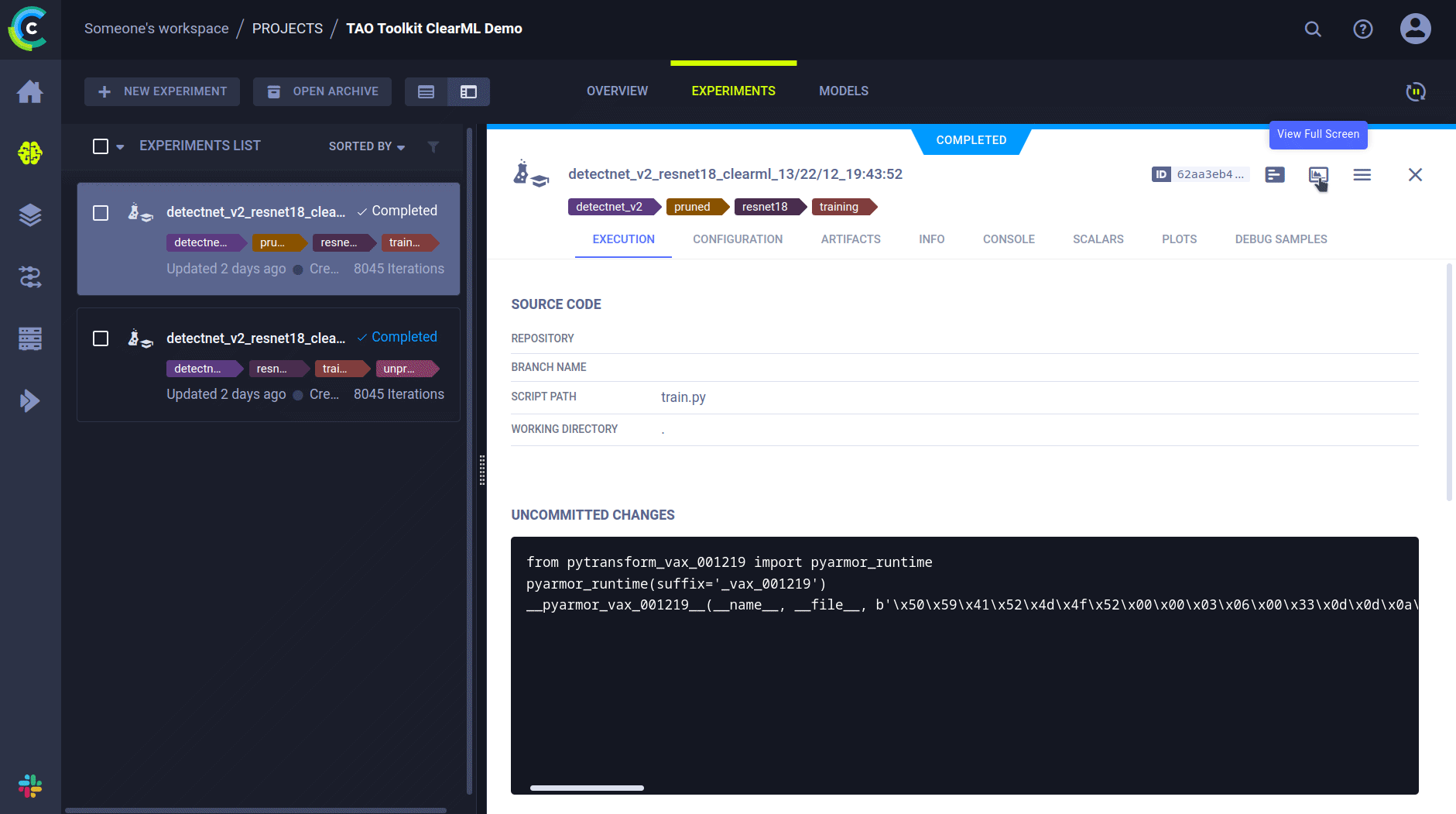Click the pru... tag on first experiment

pyautogui.click(x=279, y=242)
